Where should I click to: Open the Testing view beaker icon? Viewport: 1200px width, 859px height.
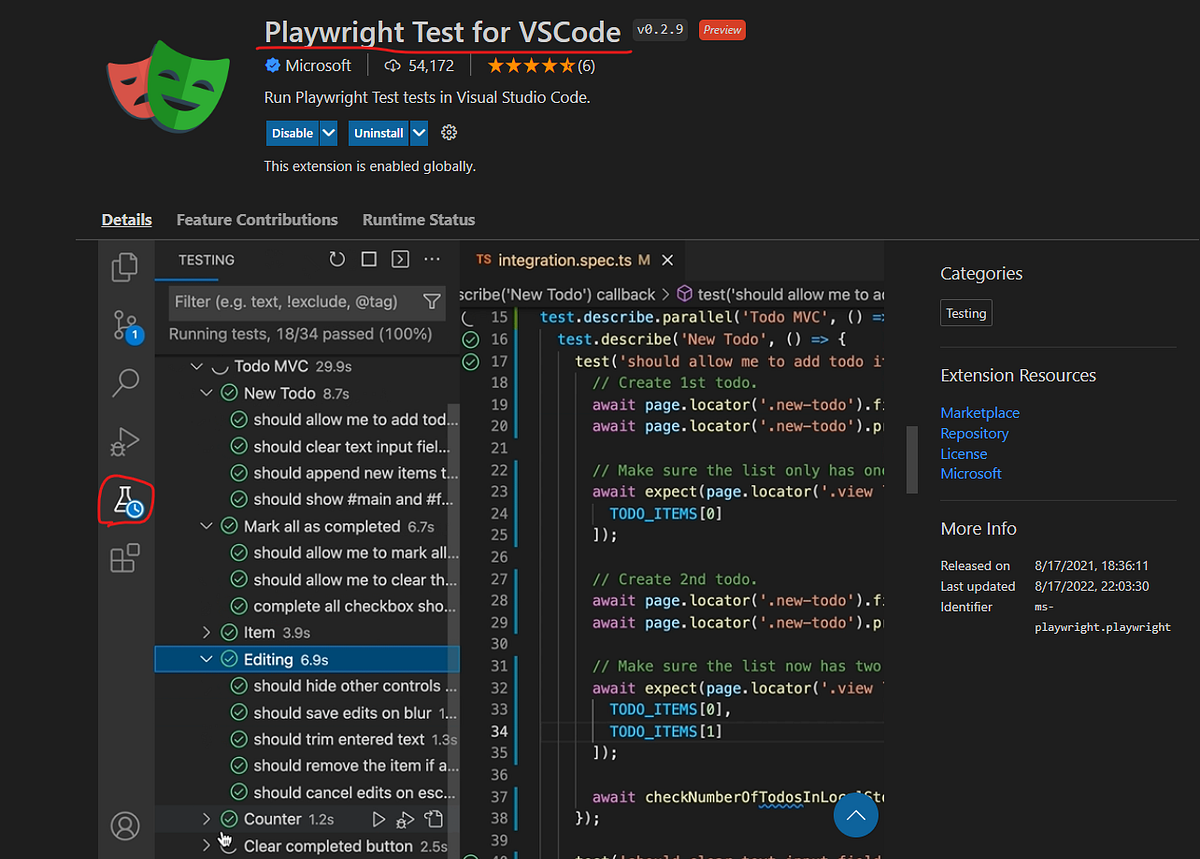point(124,500)
